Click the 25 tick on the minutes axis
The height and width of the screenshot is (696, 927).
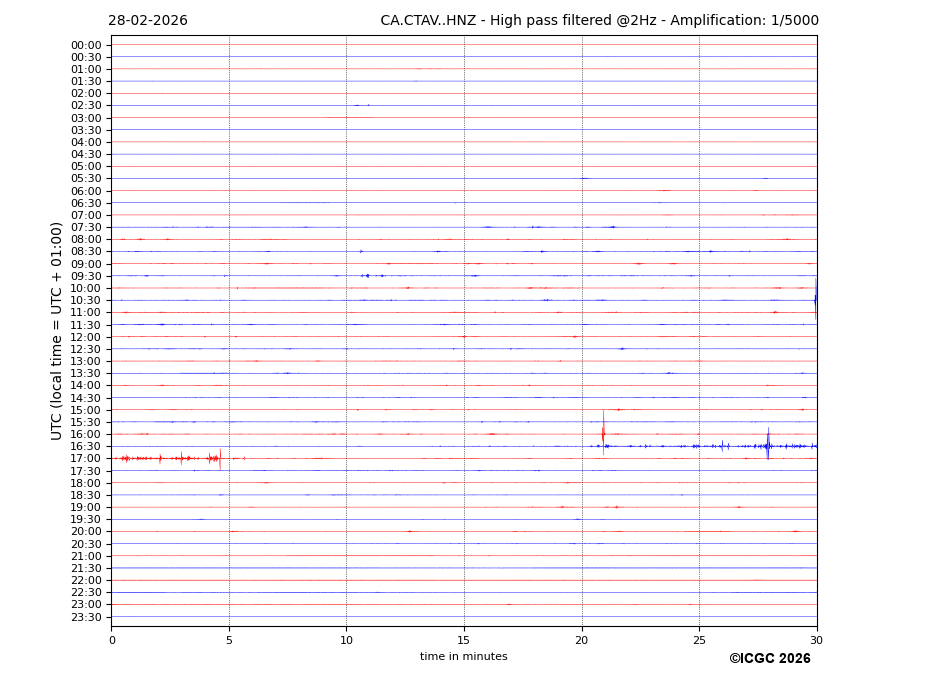[x=699, y=640]
